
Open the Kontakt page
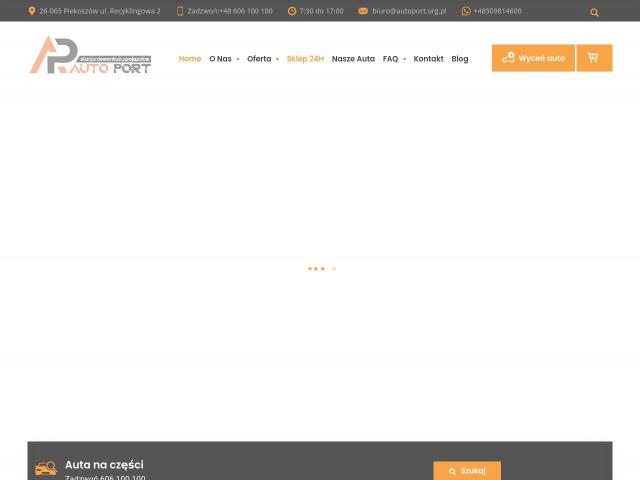click(x=429, y=59)
